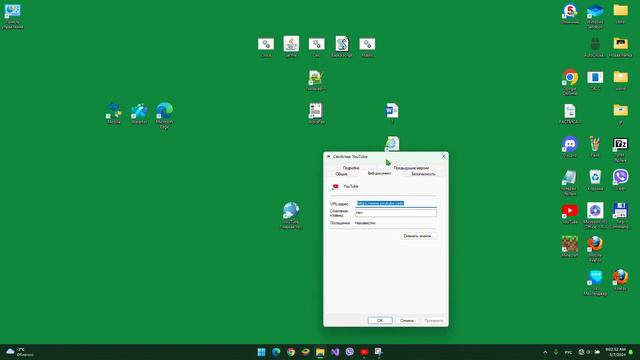Click the URL address field

[x=396, y=203]
